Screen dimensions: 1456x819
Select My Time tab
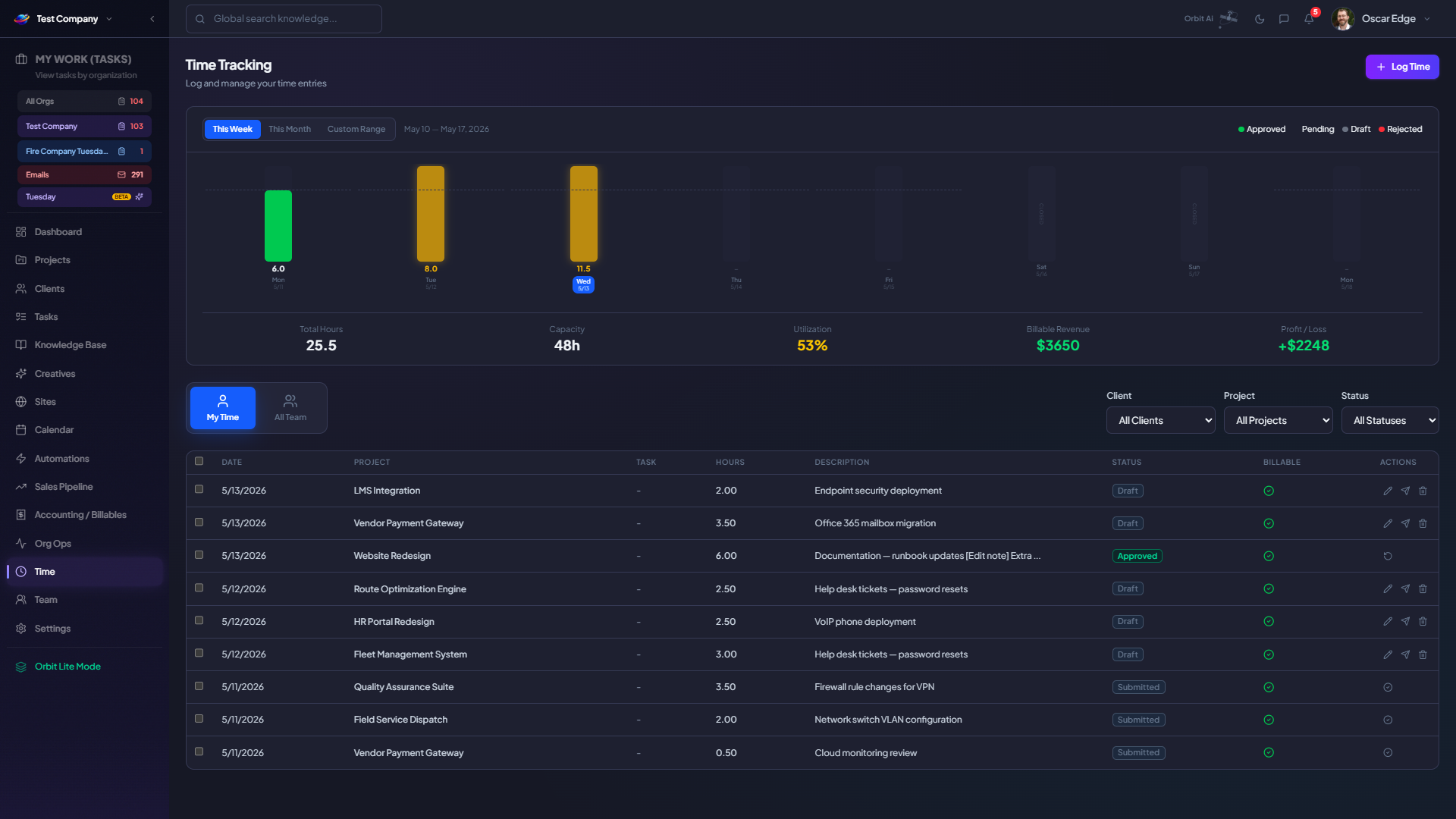pyautogui.click(x=223, y=408)
